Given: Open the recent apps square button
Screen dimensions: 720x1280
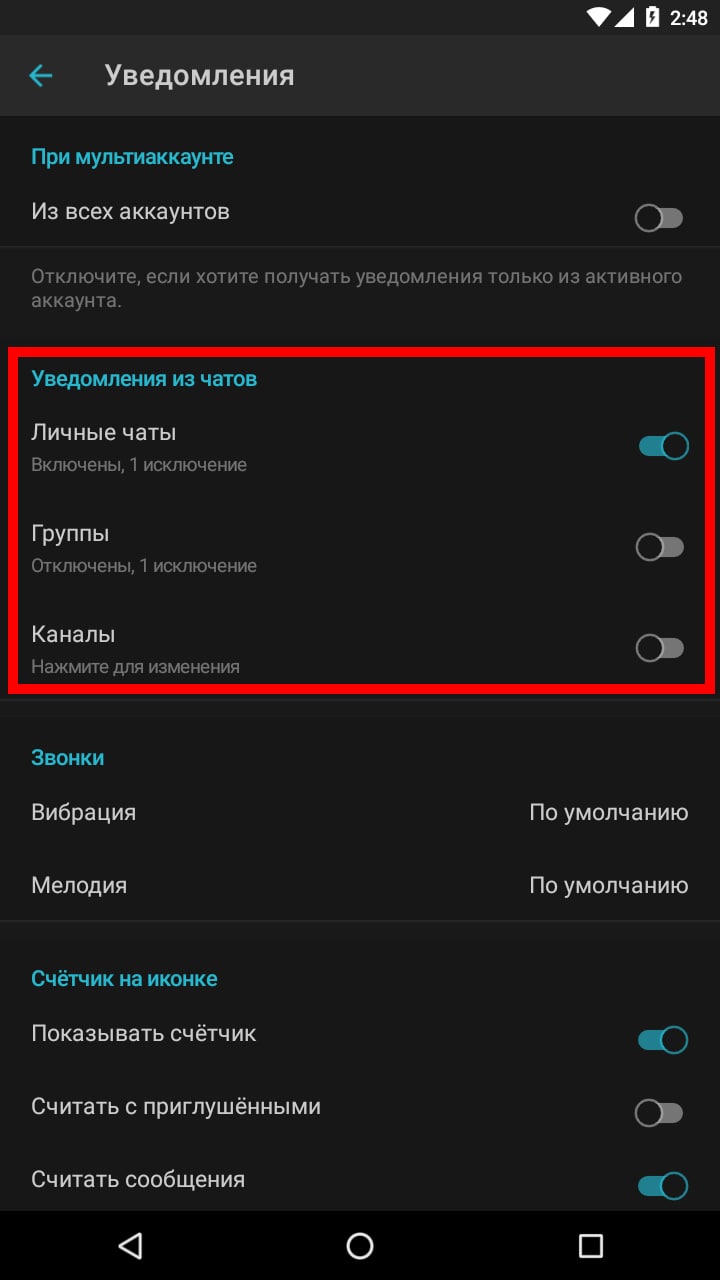Looking at the screenshot, I should tap(590, 1245).
